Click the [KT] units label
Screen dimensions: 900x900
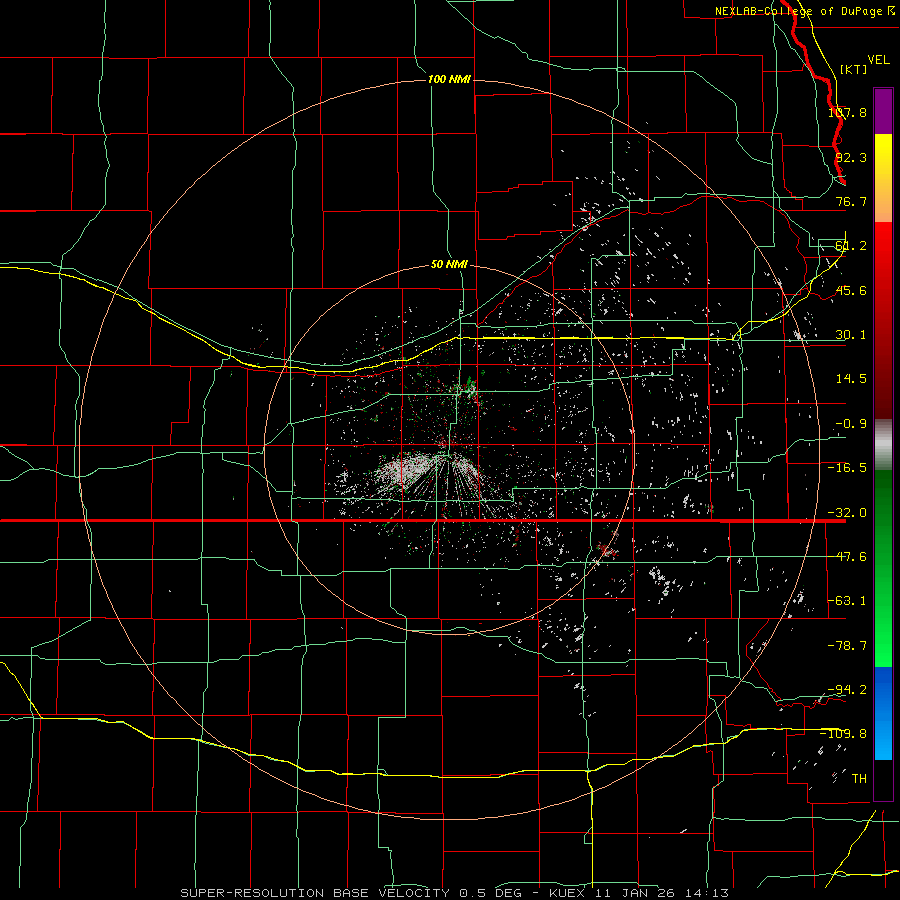[x=853, y=69]
